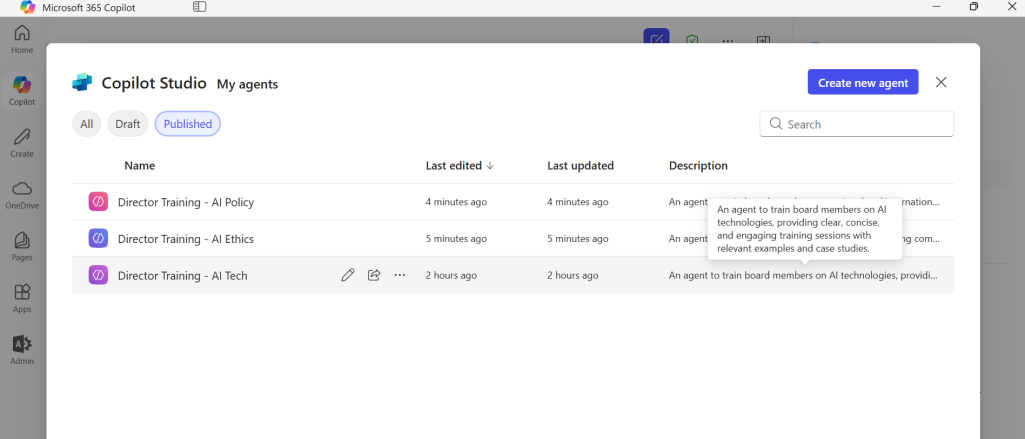This screenshot has width=1025, height=439.
Task: Close the Copilot Studio My agents dialog
Action: coord(941,82)
